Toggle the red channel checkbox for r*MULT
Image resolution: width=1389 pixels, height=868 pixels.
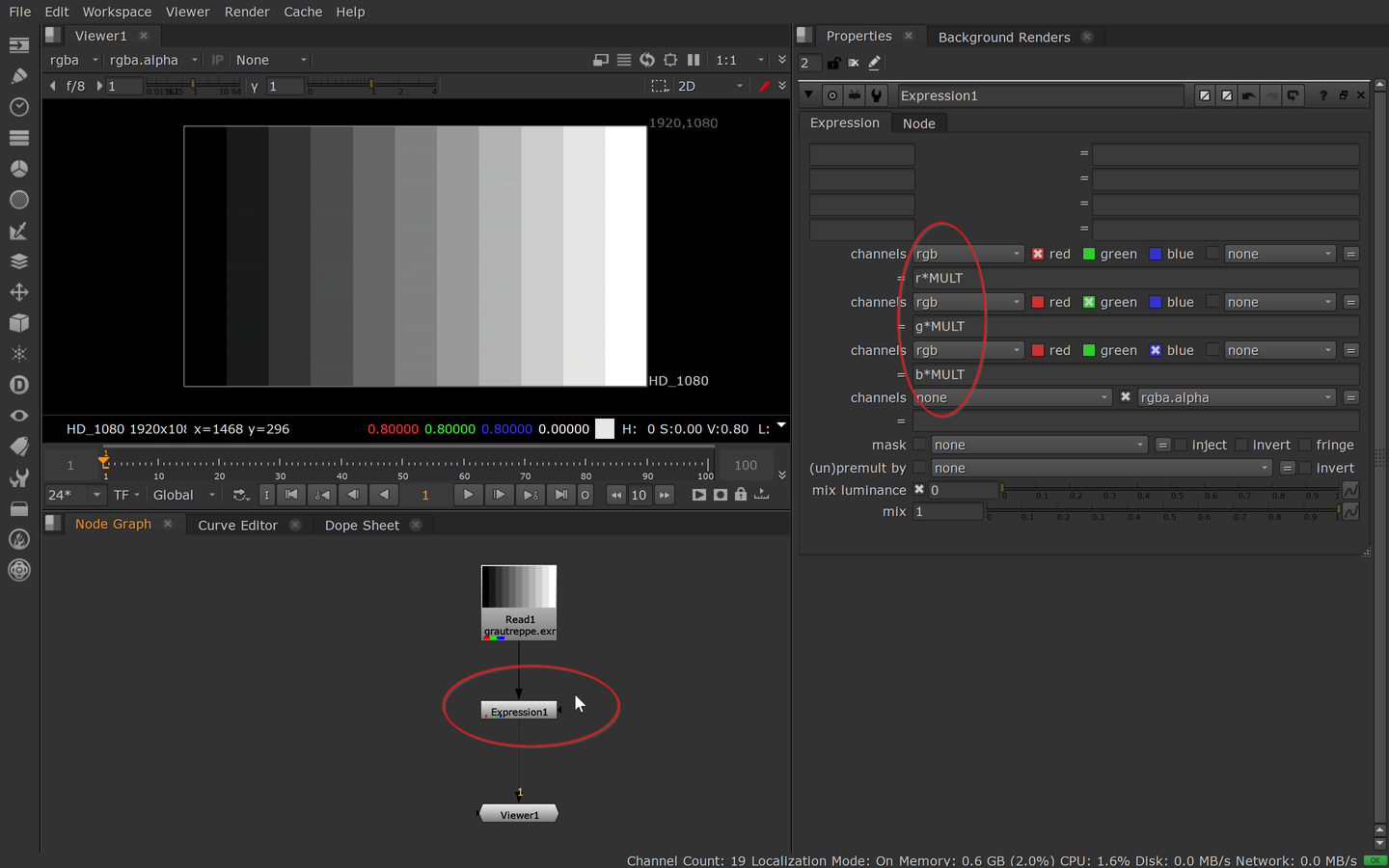coord(1038,255)
